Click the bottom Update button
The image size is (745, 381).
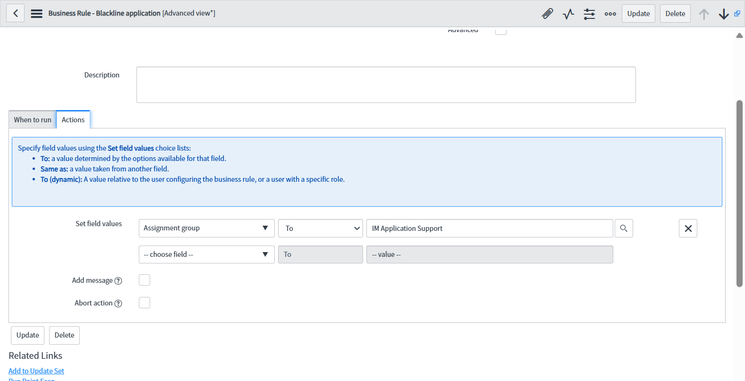tap(28, 335)
